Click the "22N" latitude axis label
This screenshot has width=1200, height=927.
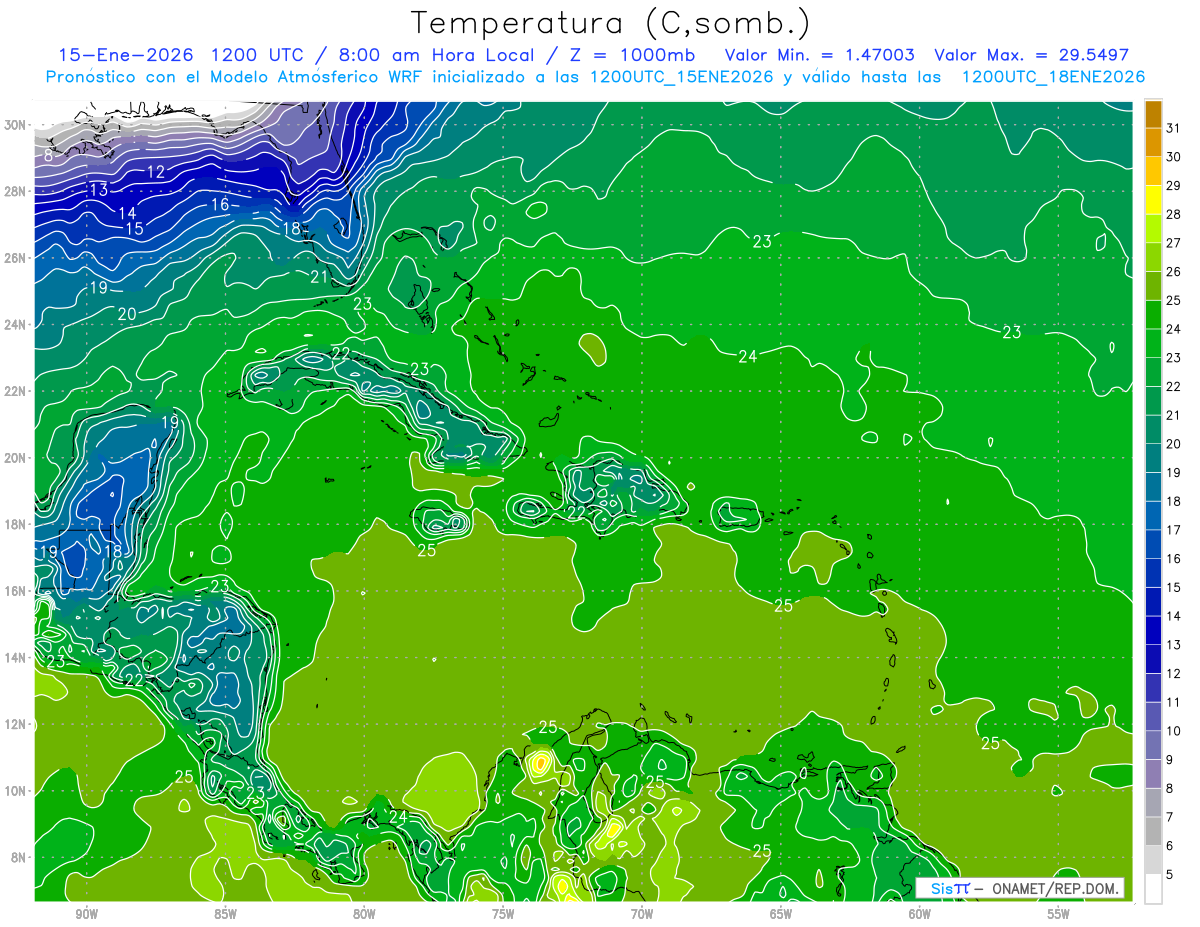point(16,391)
